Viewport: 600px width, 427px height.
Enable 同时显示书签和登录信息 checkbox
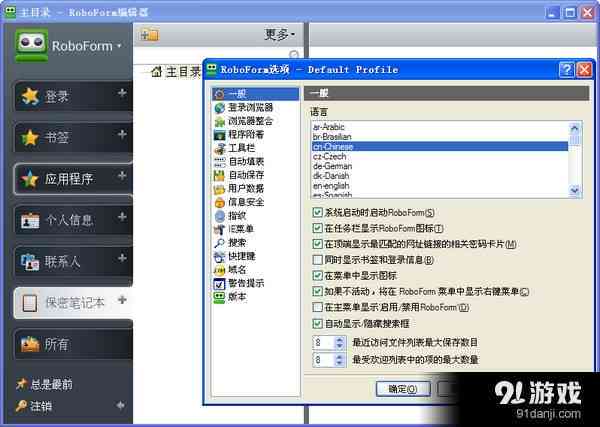[317, 260]
